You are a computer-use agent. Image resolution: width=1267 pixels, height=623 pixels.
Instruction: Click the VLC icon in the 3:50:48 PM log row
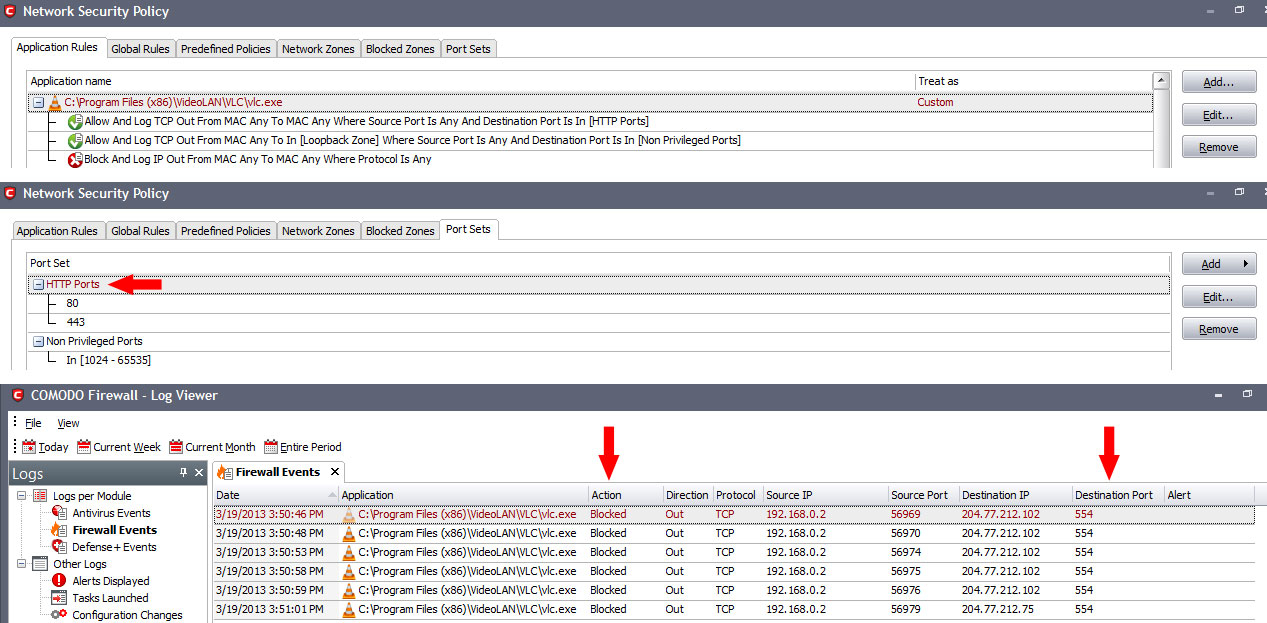(x=349, y=533)
